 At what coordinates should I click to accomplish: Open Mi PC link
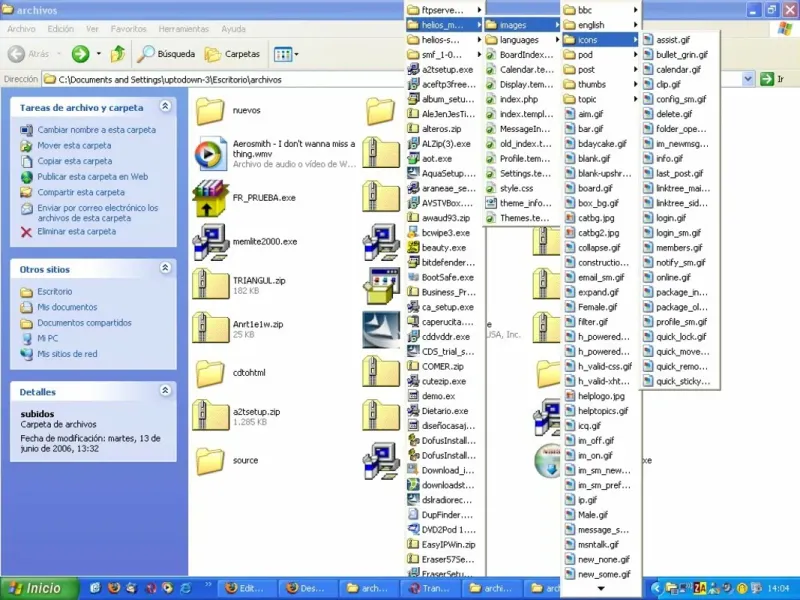point(47,338)
